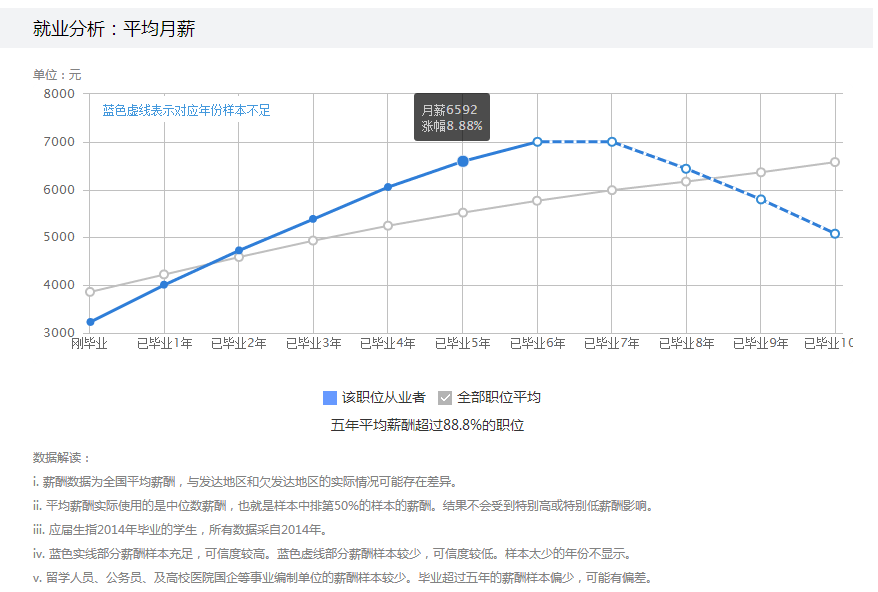The height and width of the screenshot is (592, 878).
Task: Select the highlighted data point at 已毕业5年
Action: pyautogui.click(x=461, y=161)
